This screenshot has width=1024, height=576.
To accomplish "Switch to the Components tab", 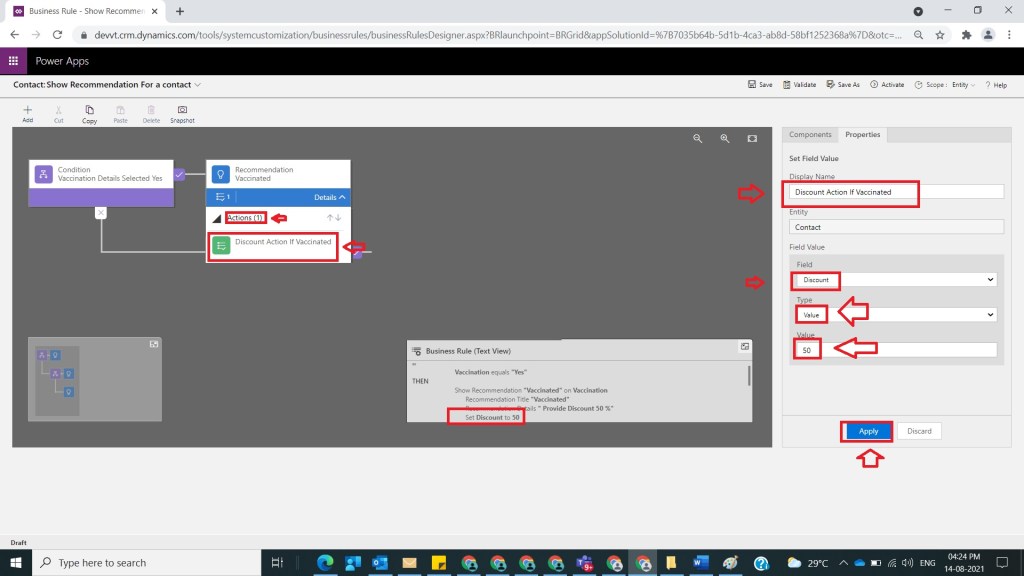I will (x=810, y=135).
